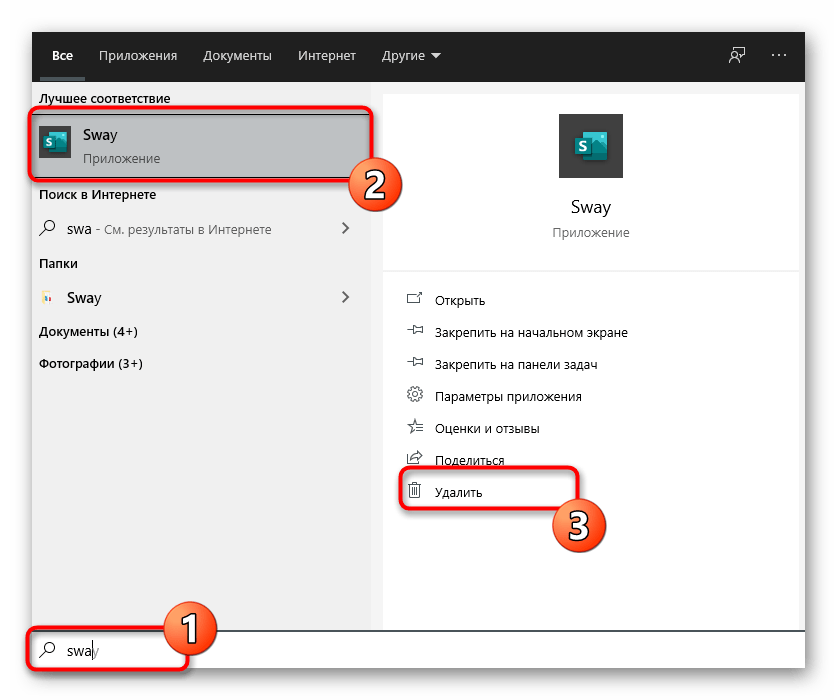Switch to the Документы tab

click(237, 56)
